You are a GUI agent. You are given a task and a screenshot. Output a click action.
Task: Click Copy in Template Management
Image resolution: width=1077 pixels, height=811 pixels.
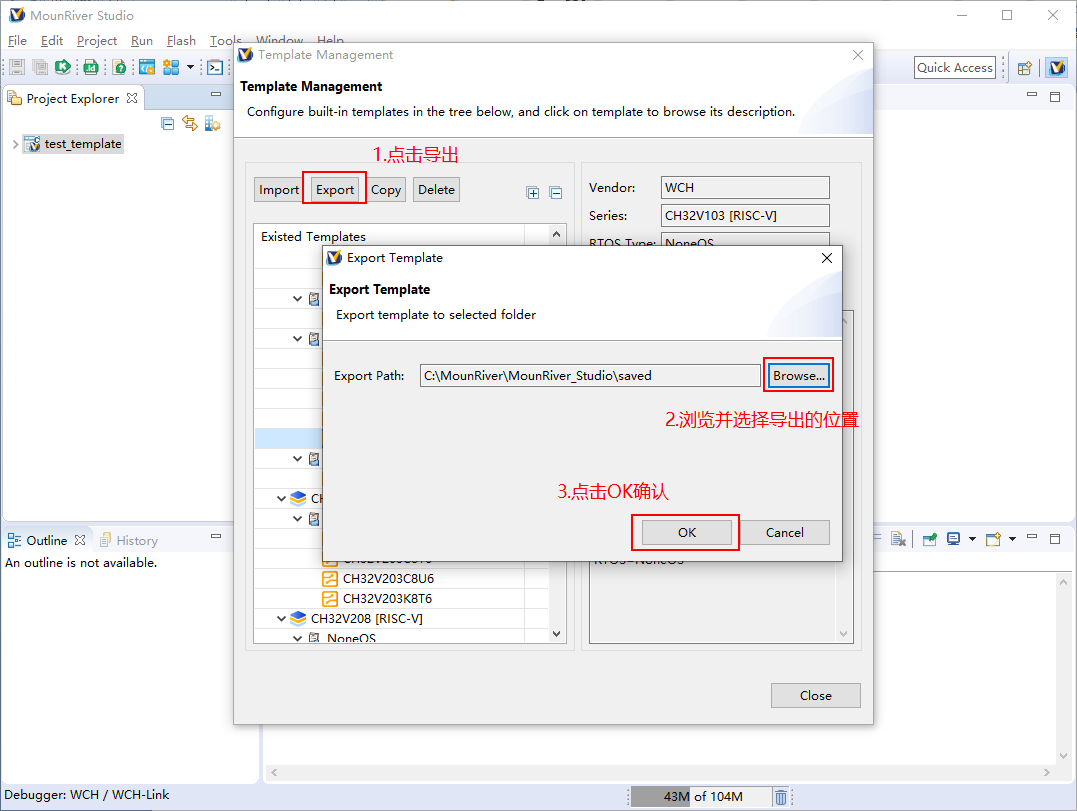pos(386,190)
